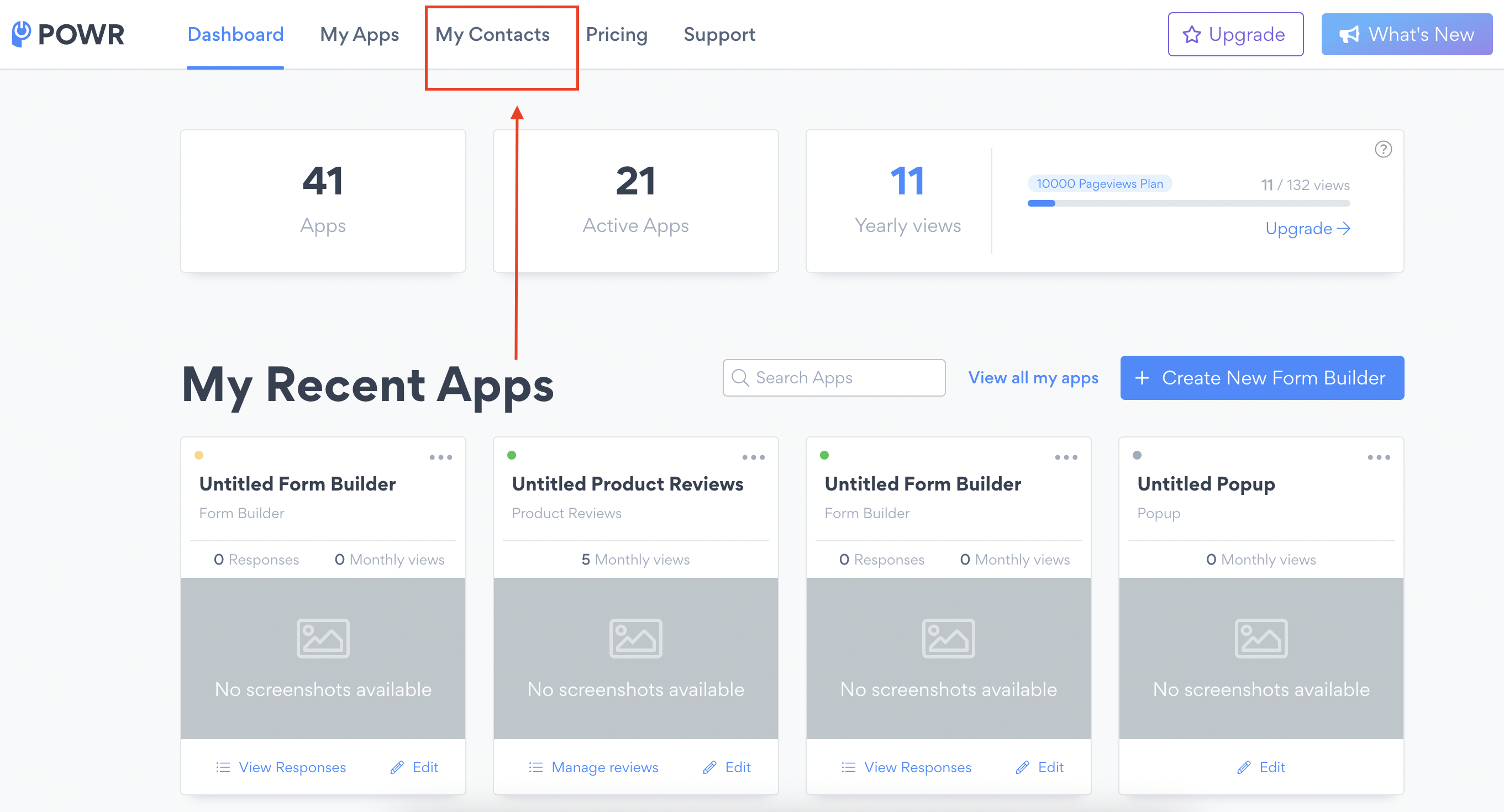Click 0 Responses on green-dot Form Builder card
This screenshot has width=1504, height=812.
pos(882,559)
